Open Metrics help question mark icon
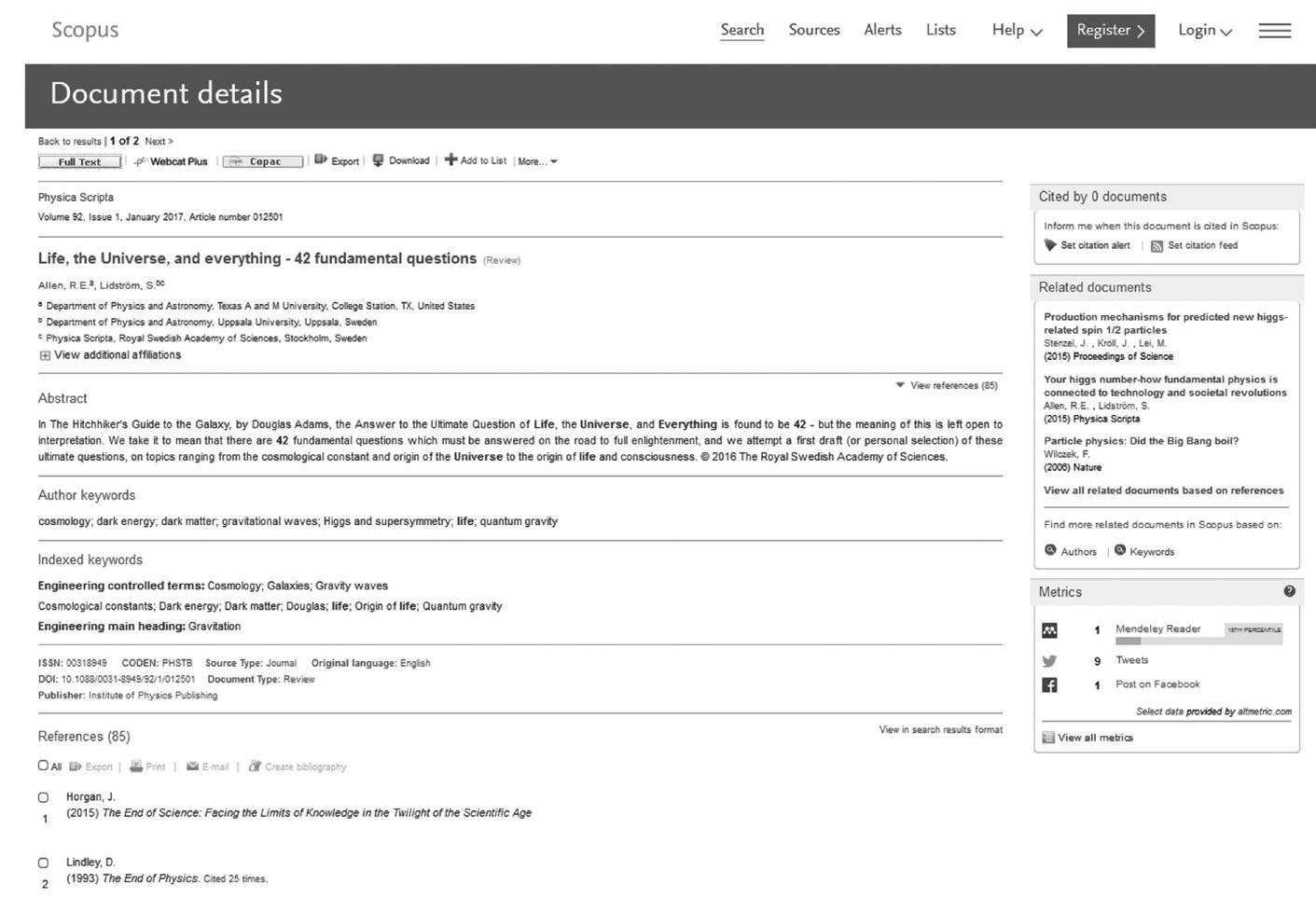This screenshot has height=898, width=1316. point(1289,591)
